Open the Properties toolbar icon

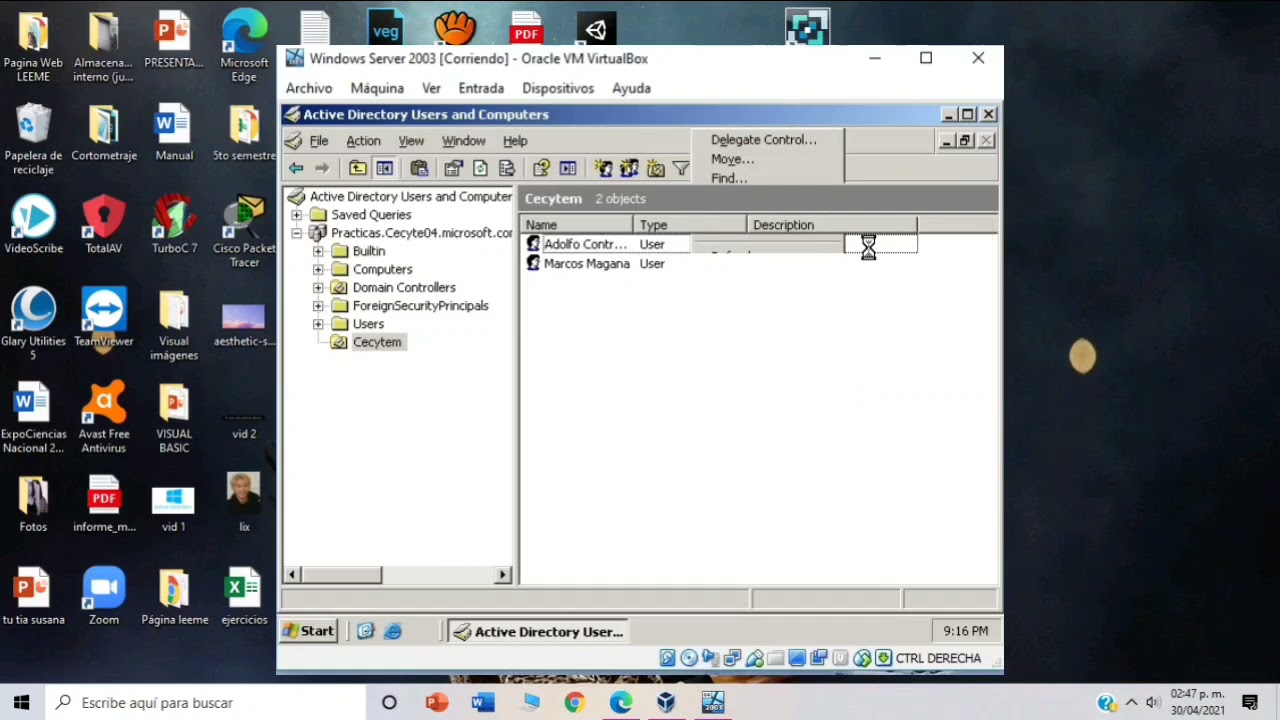click(454, 169)
